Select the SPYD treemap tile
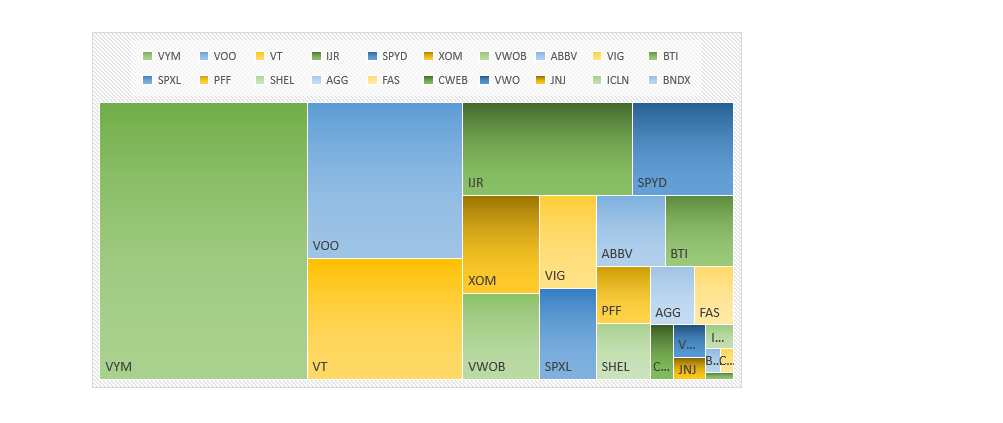This screenshot has width=1003, height=423. click(x=682, y=148)
